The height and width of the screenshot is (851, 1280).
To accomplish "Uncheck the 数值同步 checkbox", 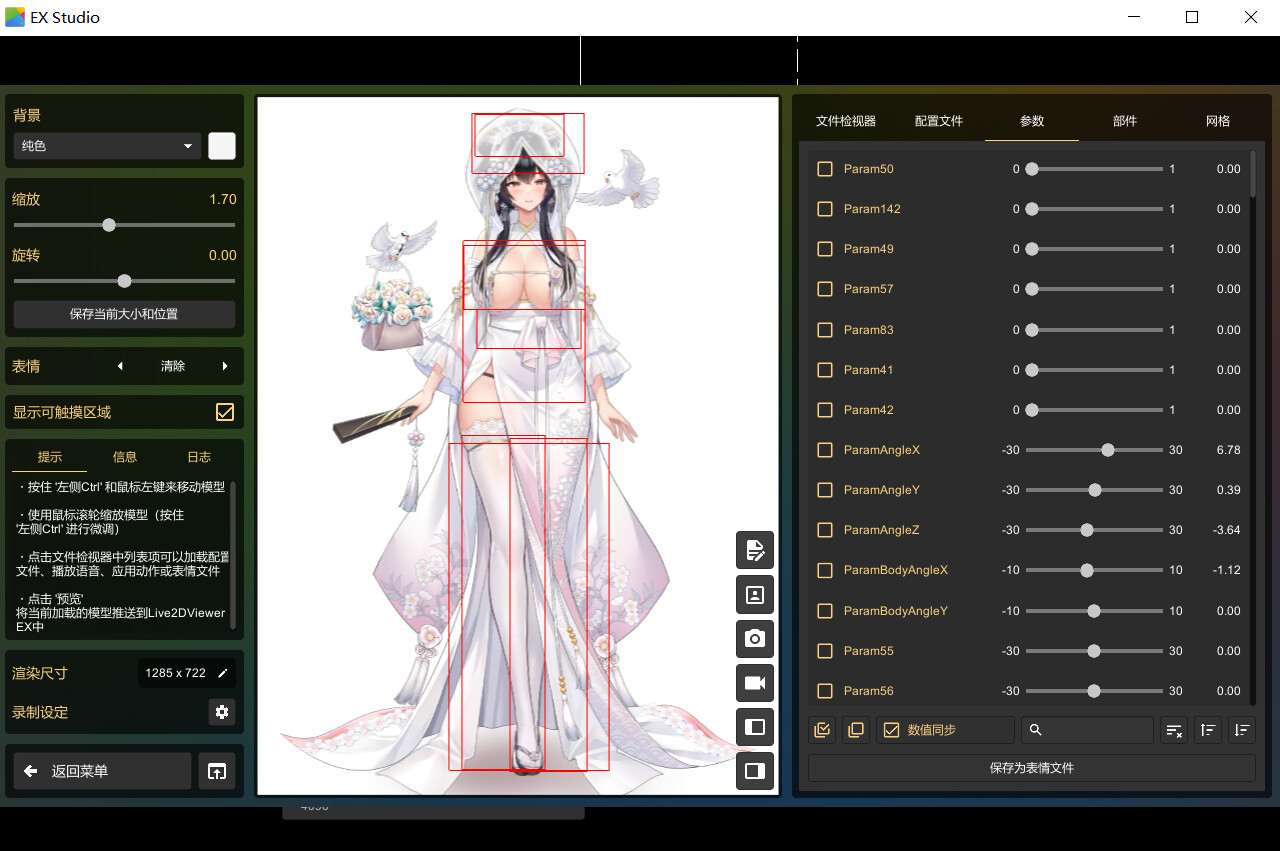I will coord(892,730).
